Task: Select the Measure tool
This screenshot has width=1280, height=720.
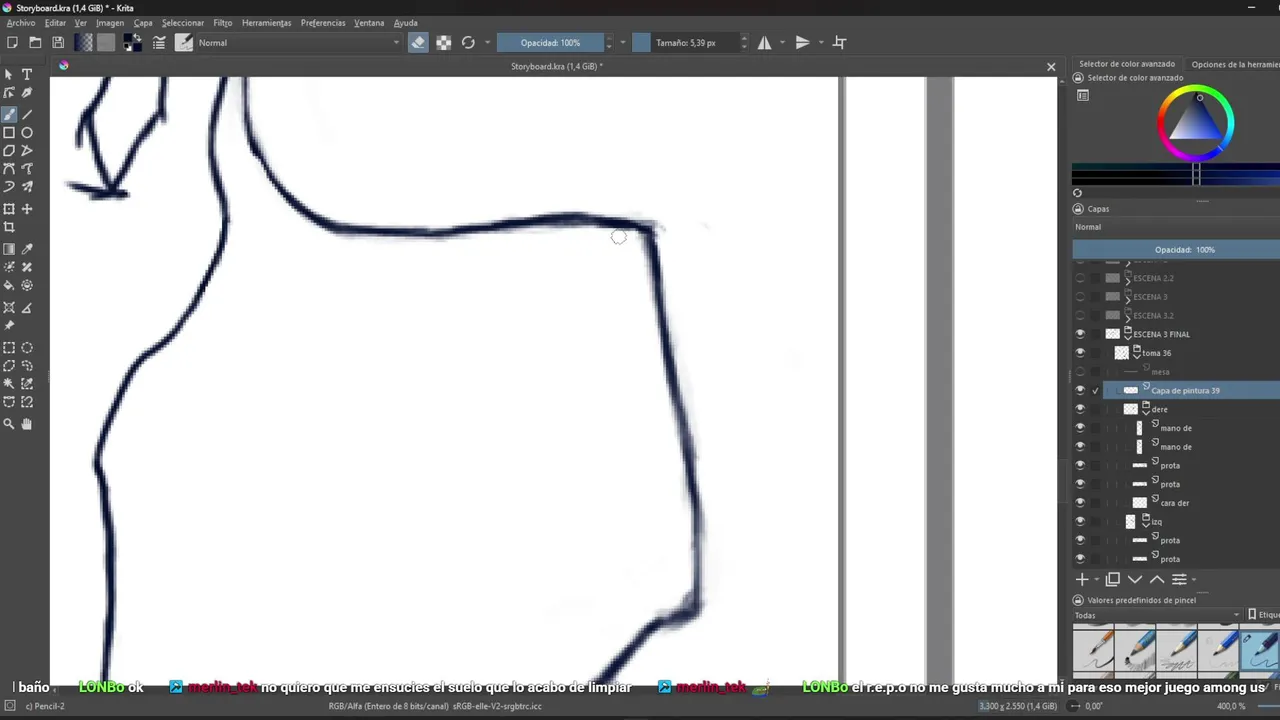Action: (x=27, y=308)
